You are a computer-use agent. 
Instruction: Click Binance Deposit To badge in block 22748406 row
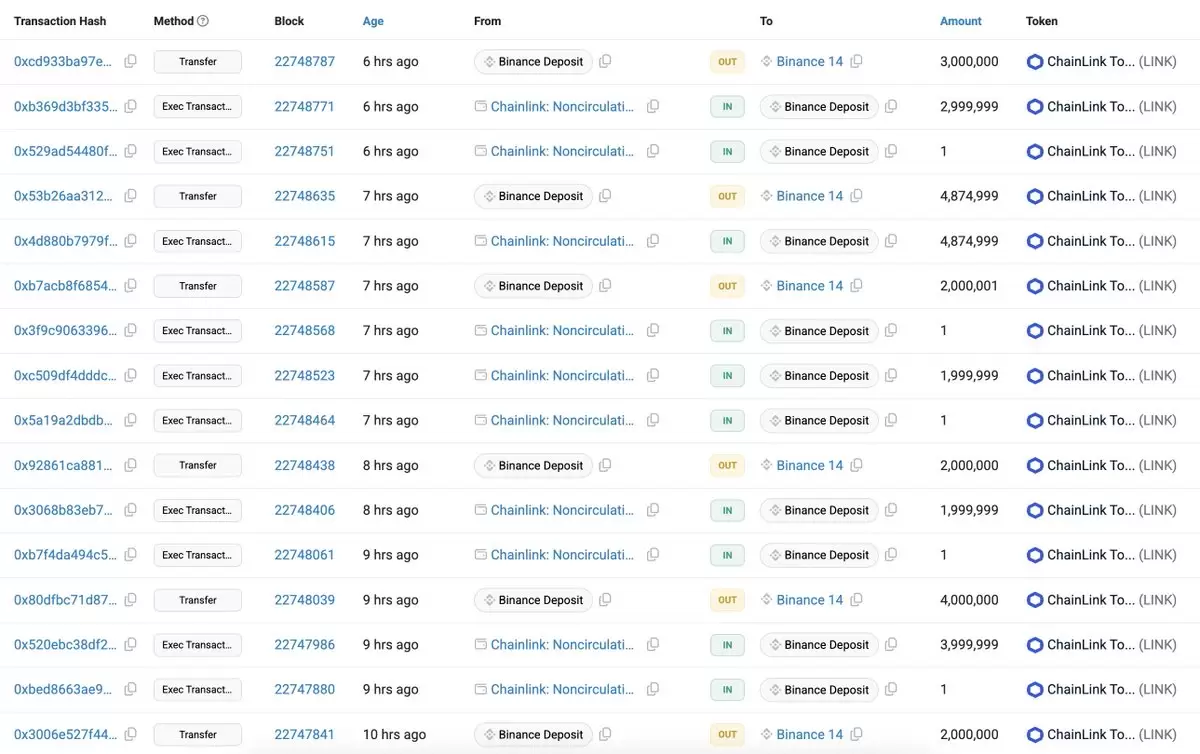tap(819, 510)
